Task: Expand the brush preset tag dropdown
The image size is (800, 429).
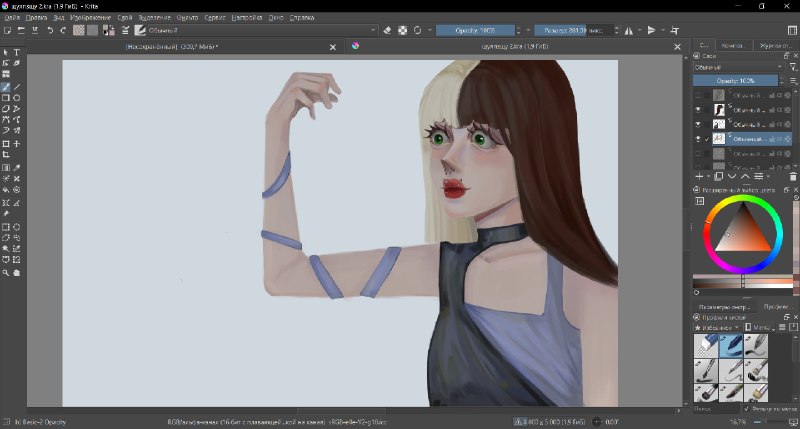Action: pyautogui.click(x=717, y=327)
